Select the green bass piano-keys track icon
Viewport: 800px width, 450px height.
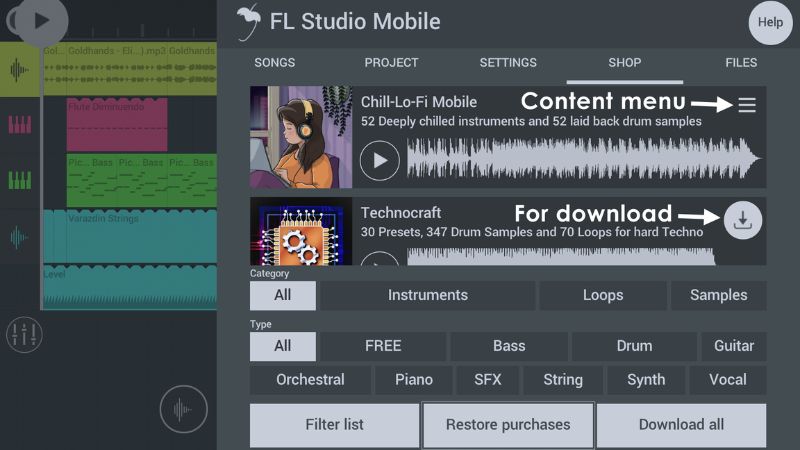pyautogui.click(x=20, y=180)
